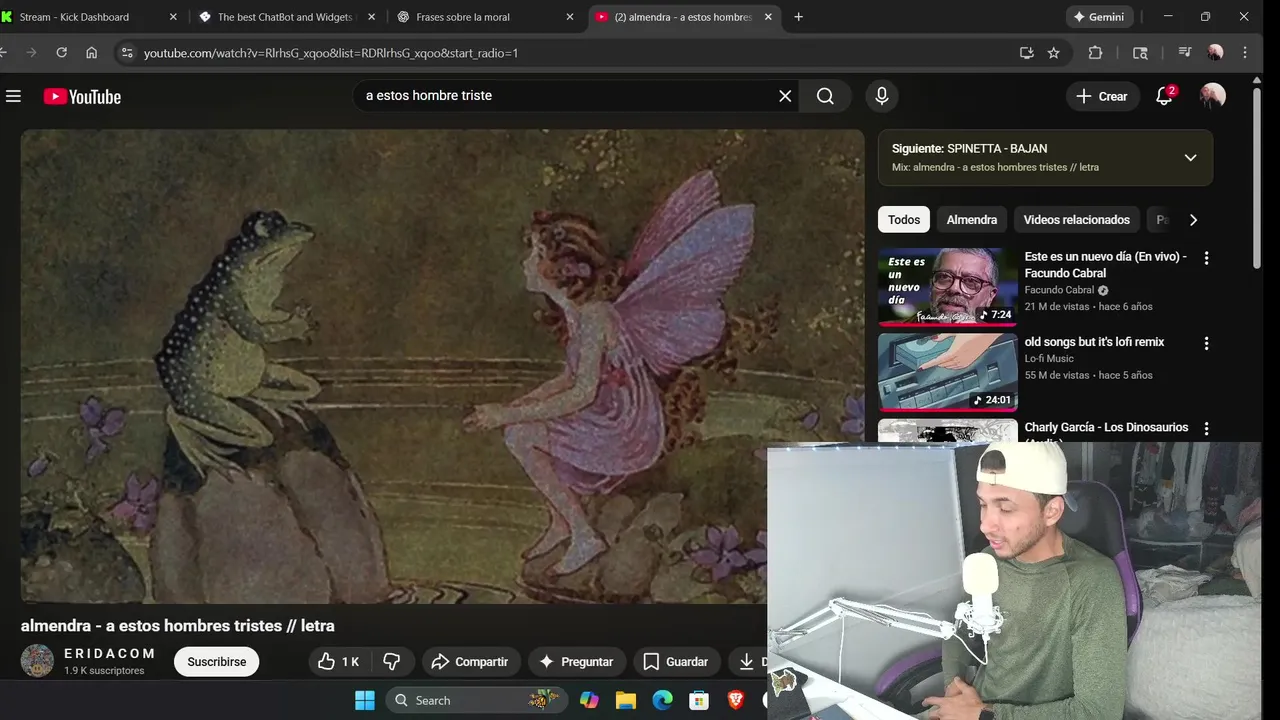Click the video player fairy image
Screen dimensions: 1280x720
pos(442,366)
